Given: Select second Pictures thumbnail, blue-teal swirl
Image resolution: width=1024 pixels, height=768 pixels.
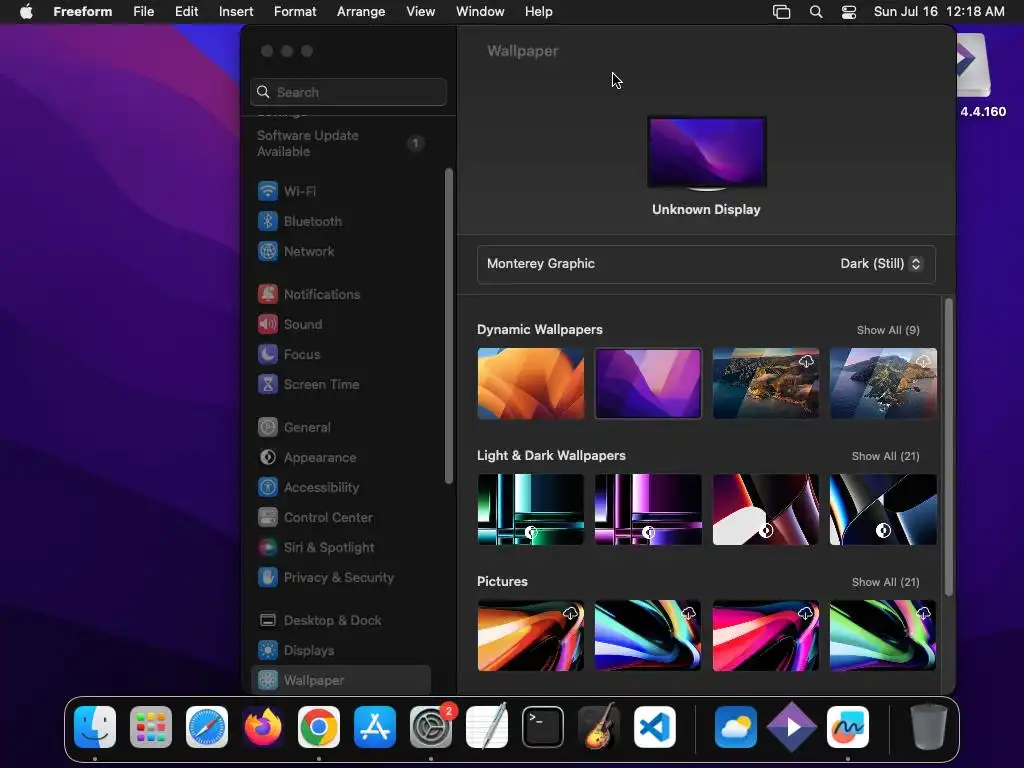Looking at the screenshot, I should pyautogui.click(x=648, y=635).
